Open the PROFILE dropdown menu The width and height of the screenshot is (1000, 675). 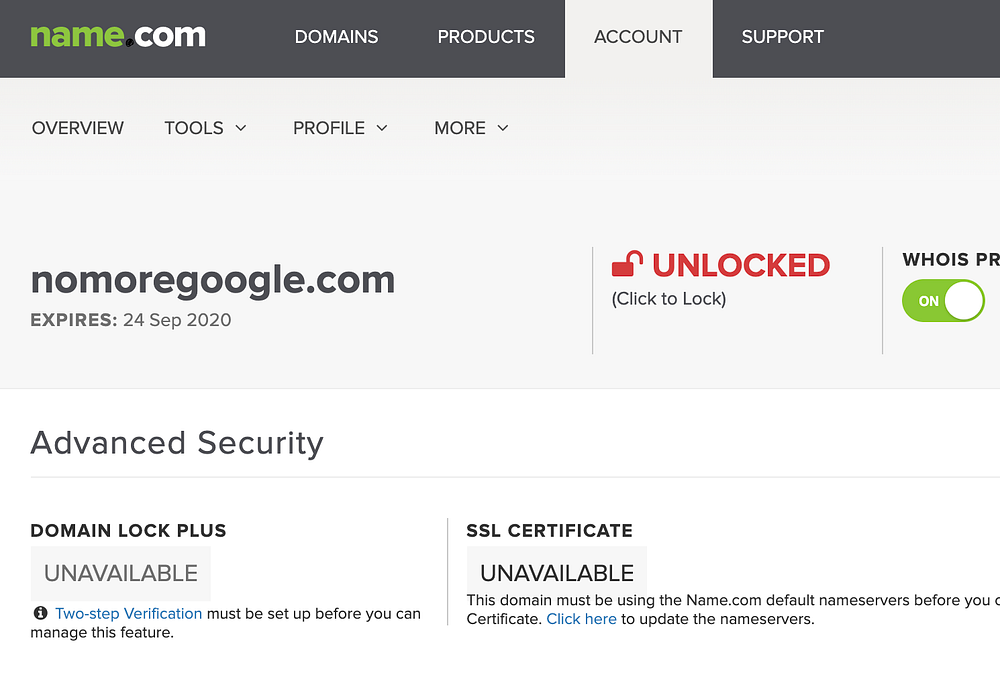pos(340,128)
